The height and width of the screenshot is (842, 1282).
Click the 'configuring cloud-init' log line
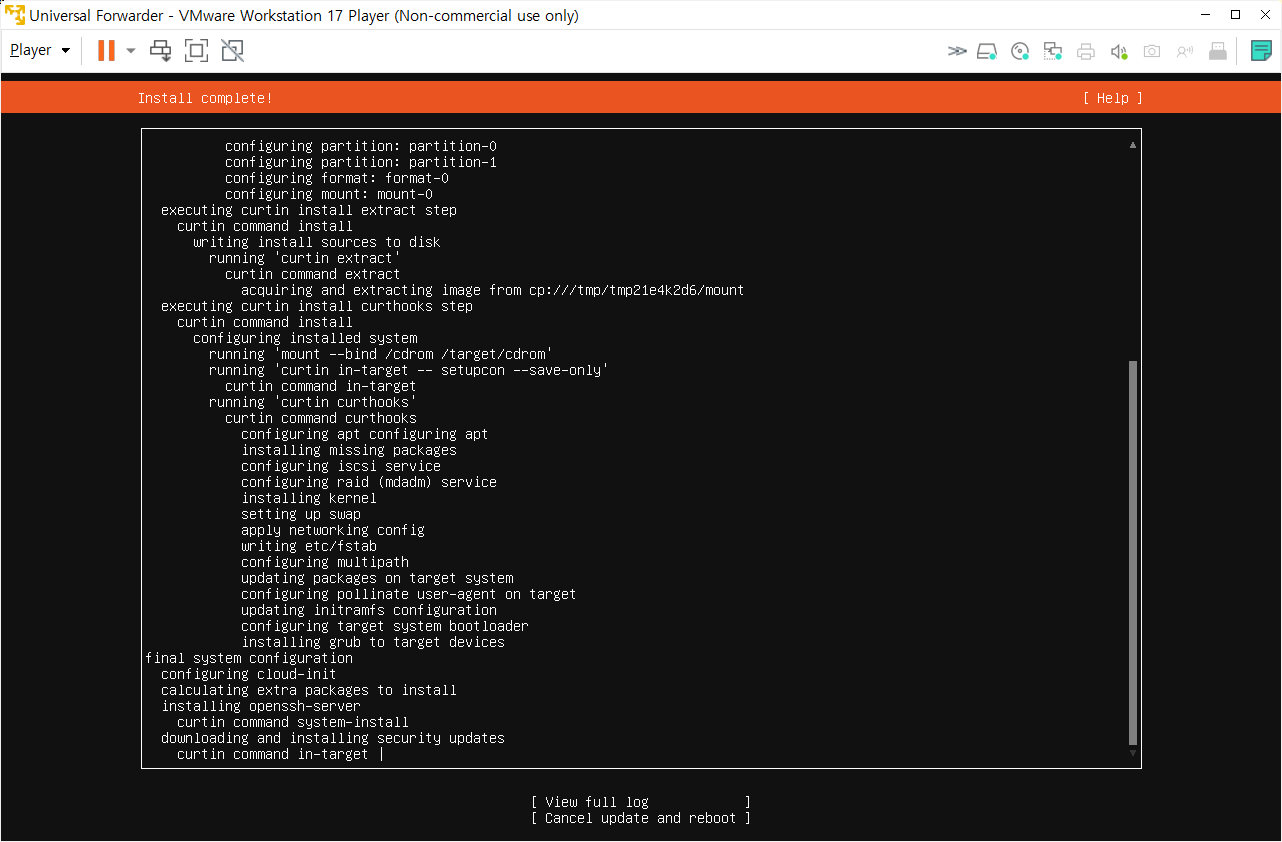(249, 674)
